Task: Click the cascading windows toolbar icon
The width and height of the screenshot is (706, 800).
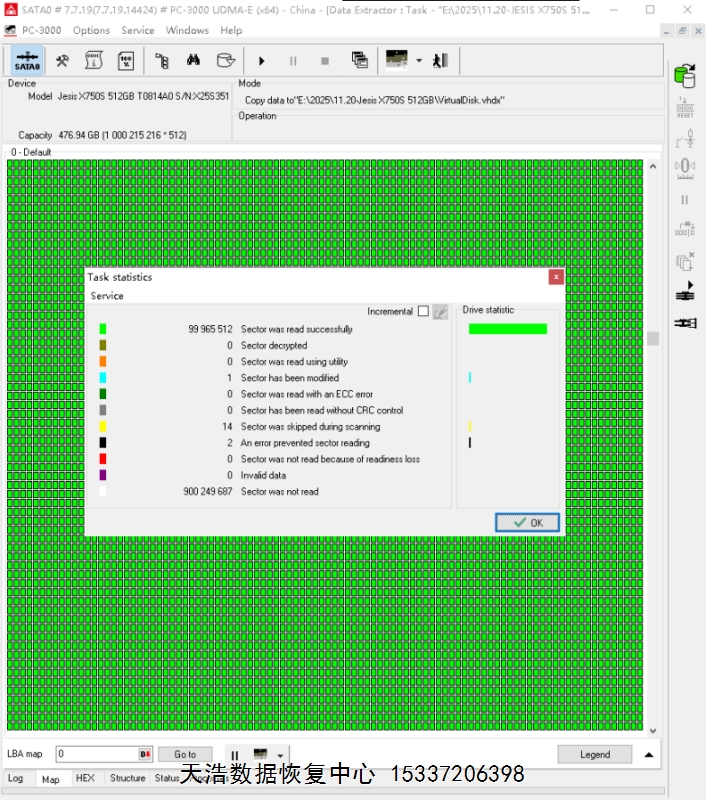Action: pos(360,61)
